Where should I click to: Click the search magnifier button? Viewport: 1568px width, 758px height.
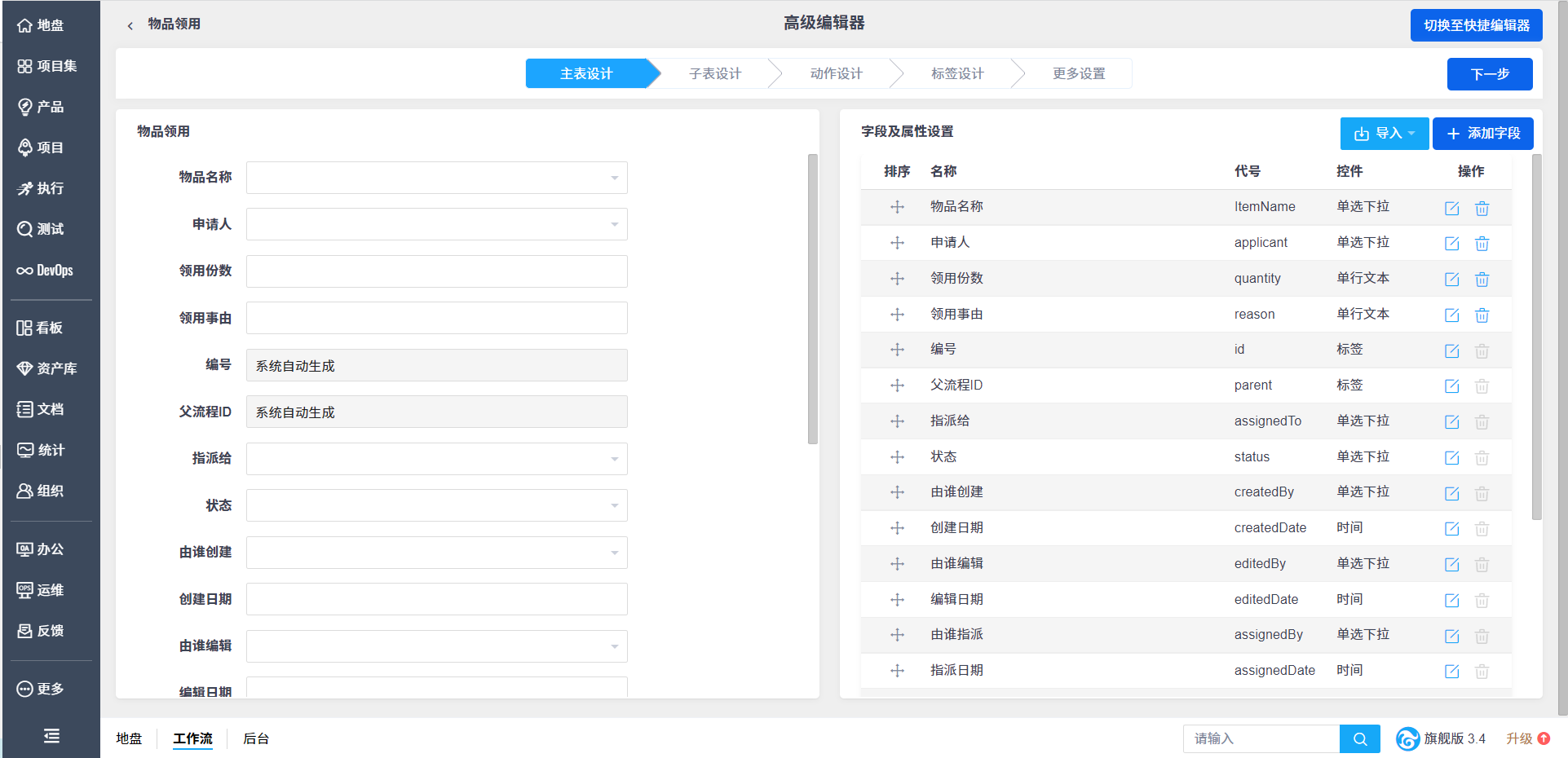pos(1359,738)
